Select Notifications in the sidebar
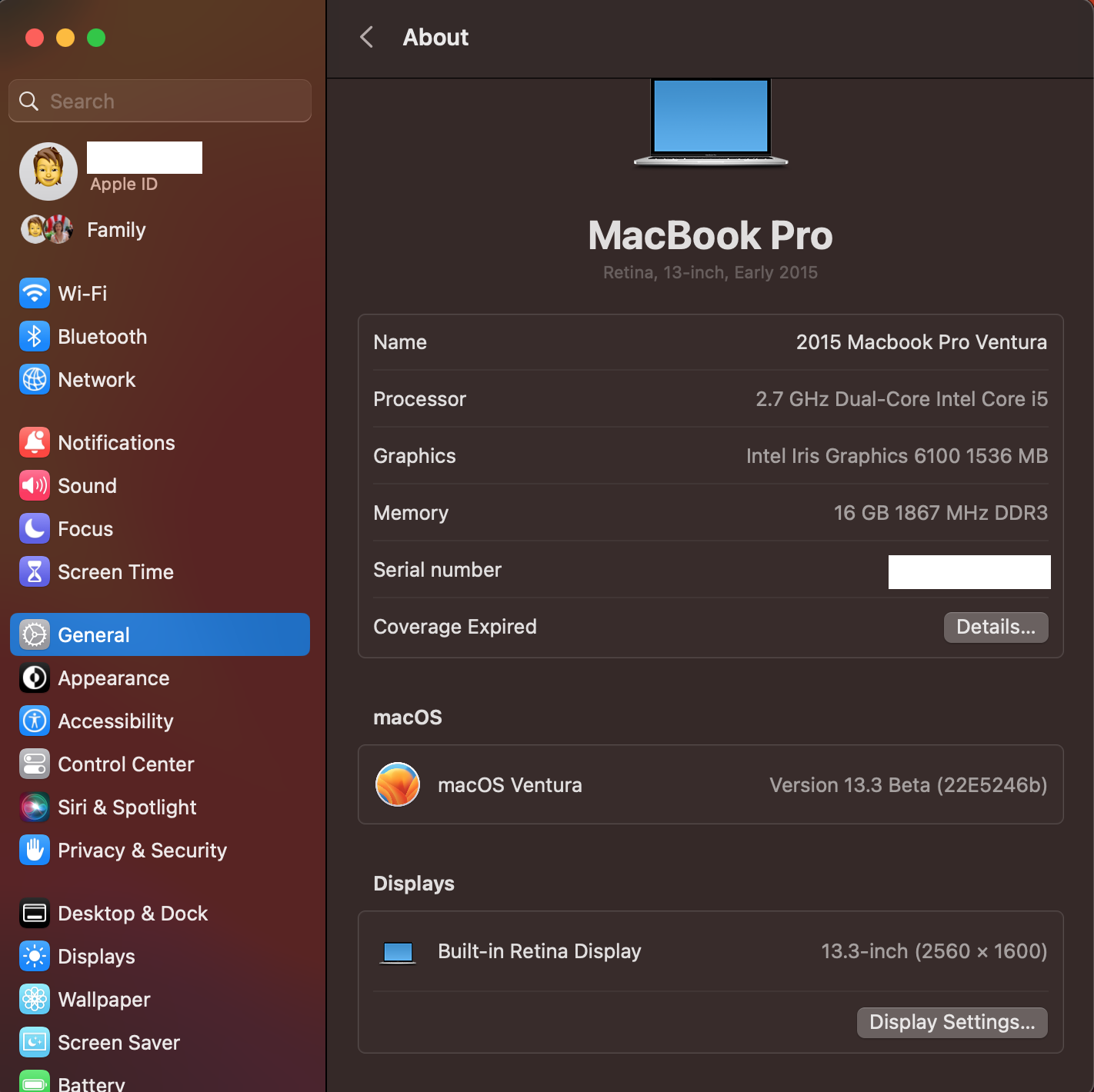The height and width of the screenshot is (1092, 1094). (x=117, y=443)
